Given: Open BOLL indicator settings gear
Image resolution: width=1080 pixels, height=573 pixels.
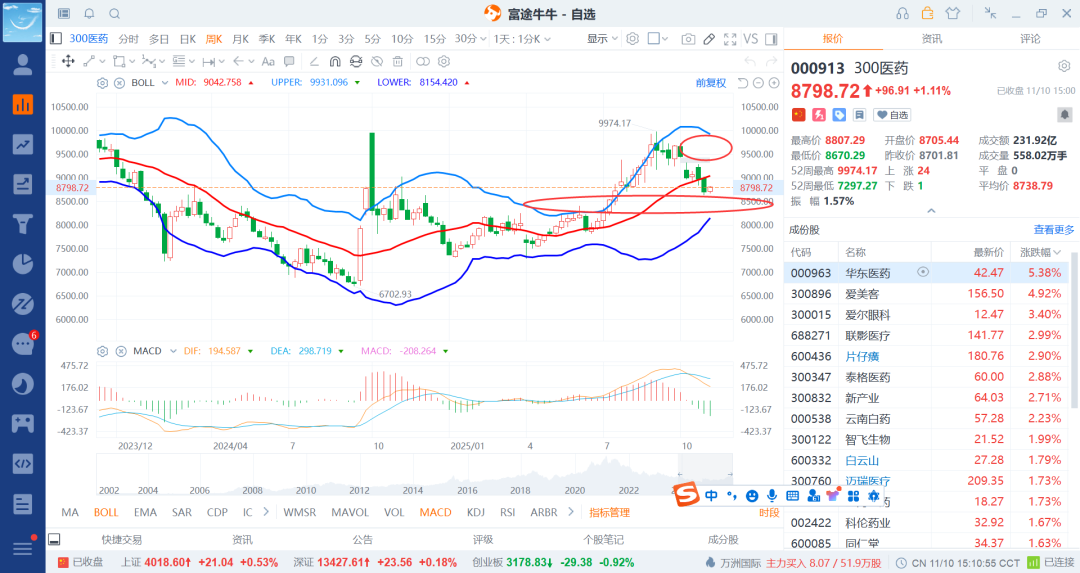Looking at the screenshot, I should [x=103, y=83].
